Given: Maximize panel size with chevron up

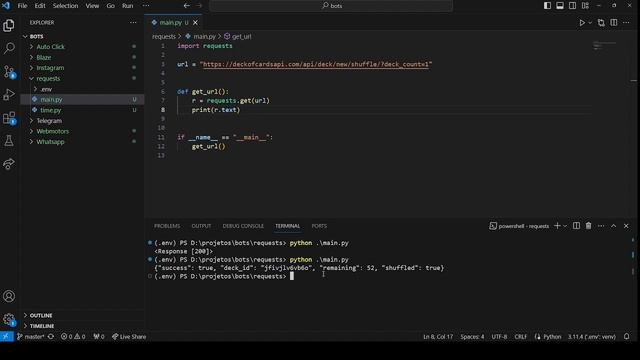Looking at the screenshot, I should pos(613,226).
